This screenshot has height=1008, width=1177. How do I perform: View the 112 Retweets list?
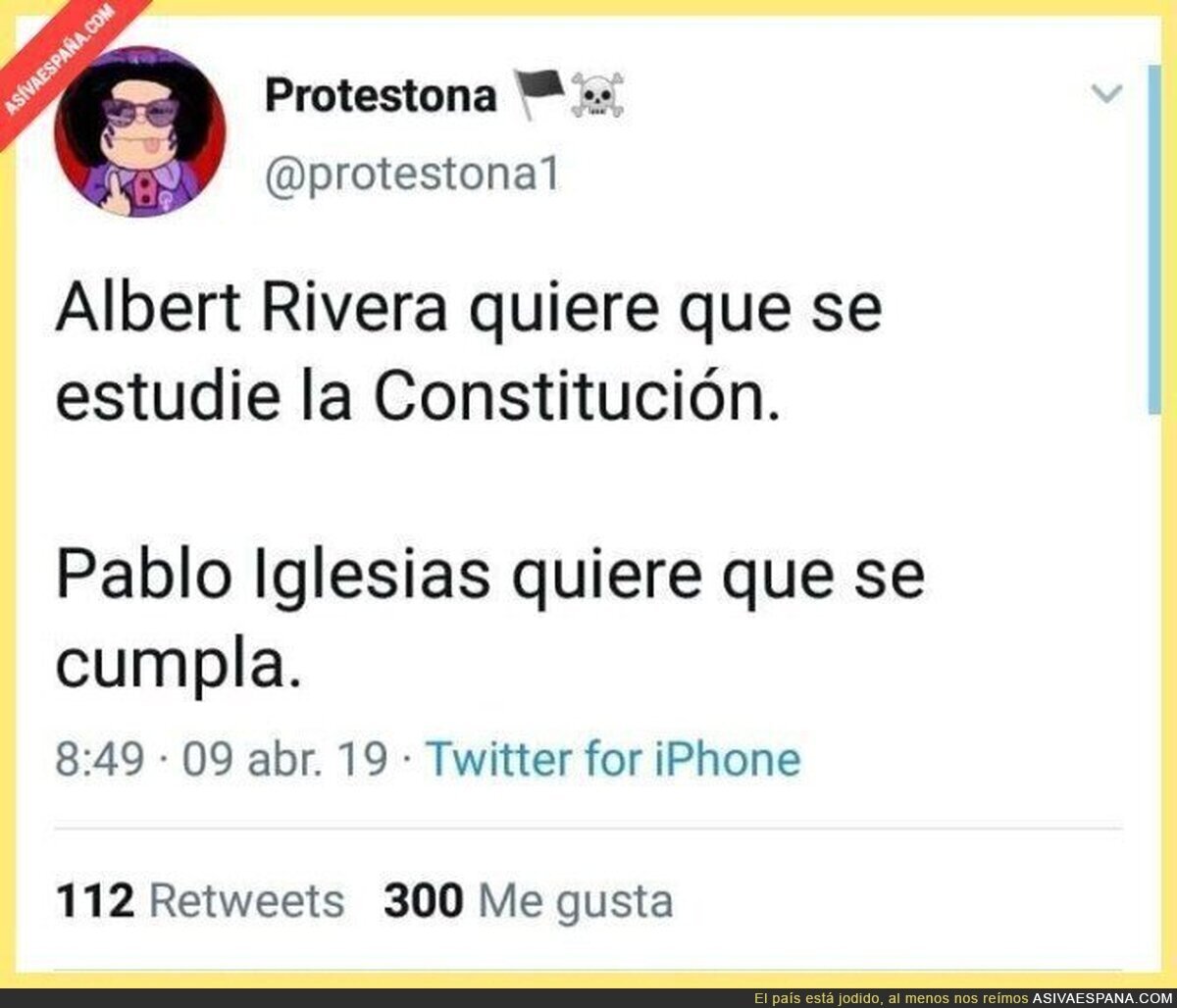200,901
